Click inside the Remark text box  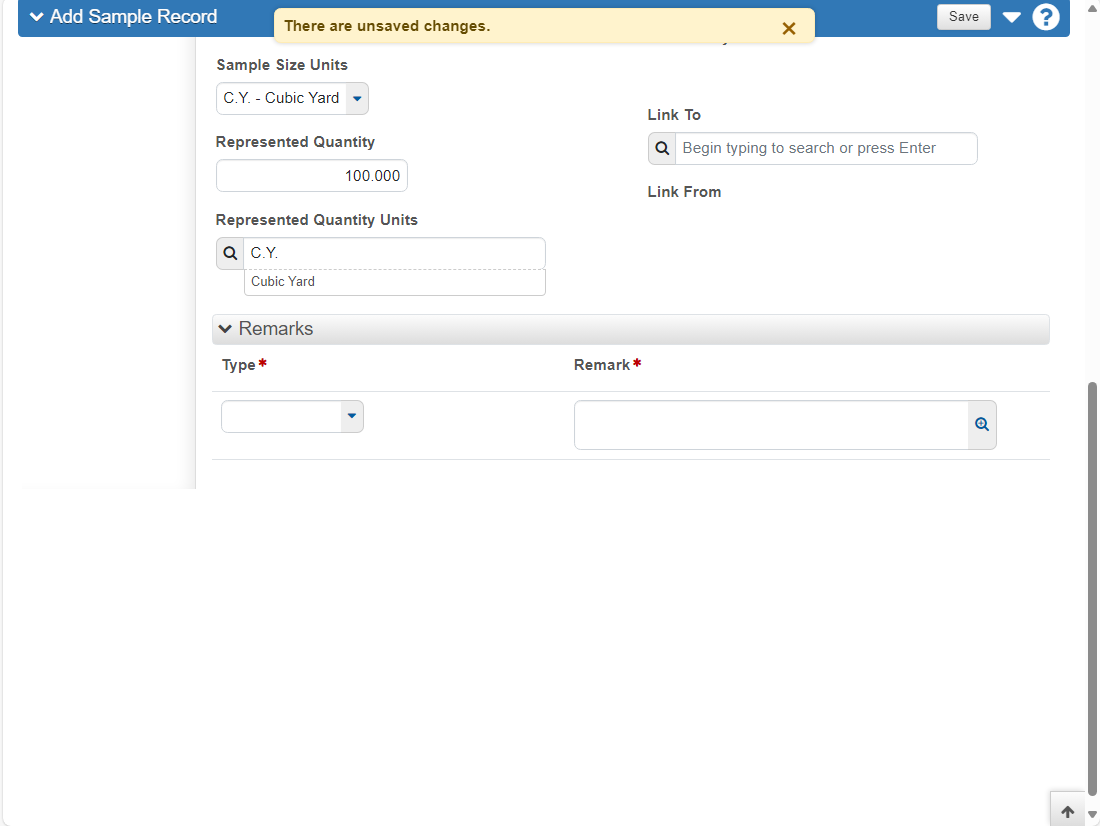coord(771,425)
